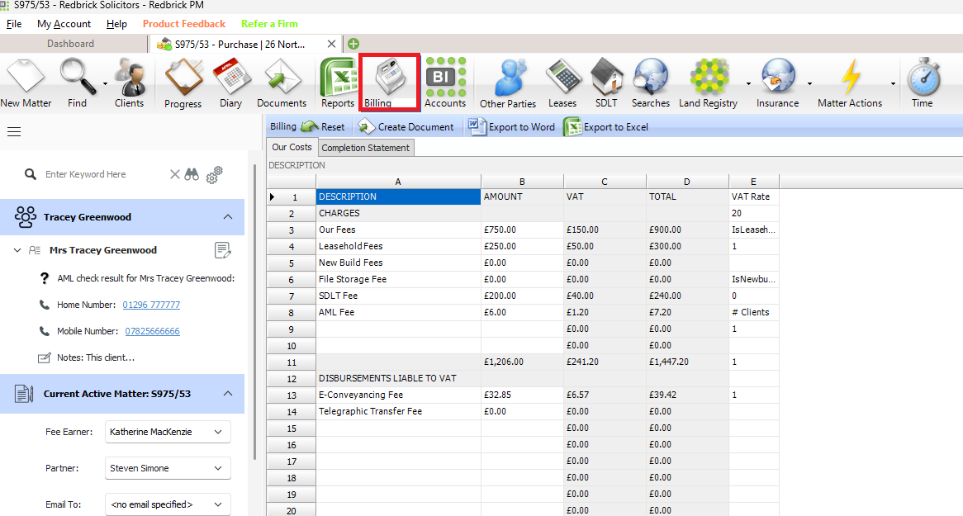Collapse the Current Active Matter section
Image resolution: width=963 pixels, height=516 pixels.
click(x=227, y=394)
